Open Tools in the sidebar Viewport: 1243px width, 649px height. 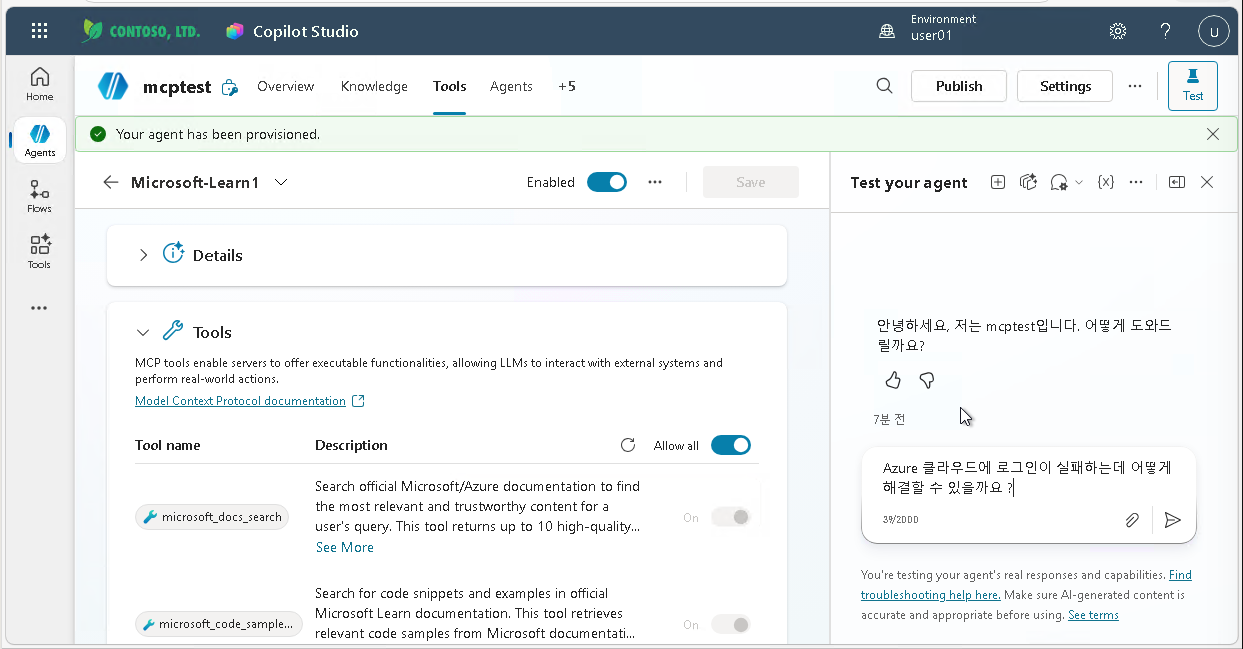click(x=40, y=252)
